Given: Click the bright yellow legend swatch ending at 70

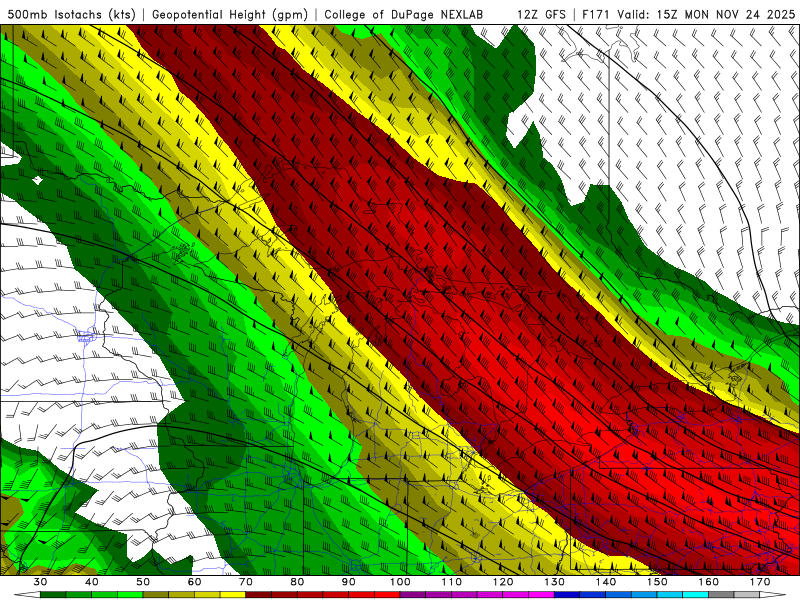Looking at the screenshot, I should (233, 594).
